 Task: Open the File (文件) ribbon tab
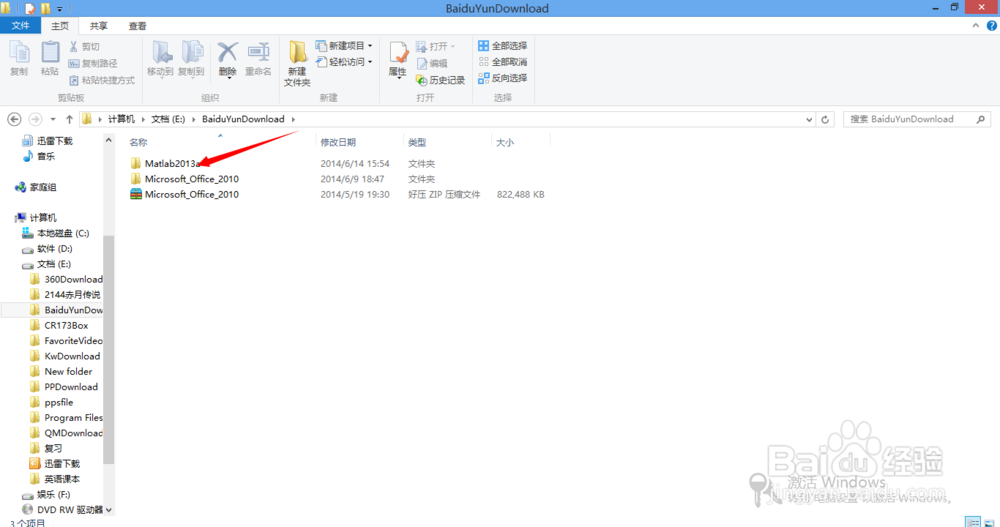pyautogui.click(x=20, y=26)
